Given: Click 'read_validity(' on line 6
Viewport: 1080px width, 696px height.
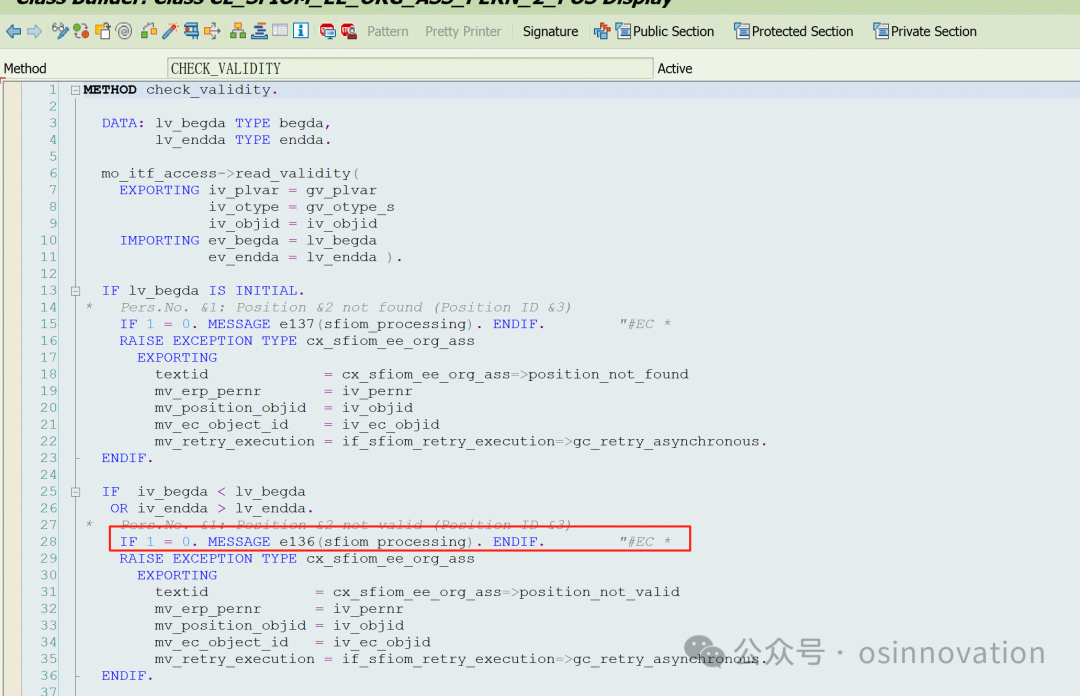Looking at the screenshot, I should click(297, 173).
